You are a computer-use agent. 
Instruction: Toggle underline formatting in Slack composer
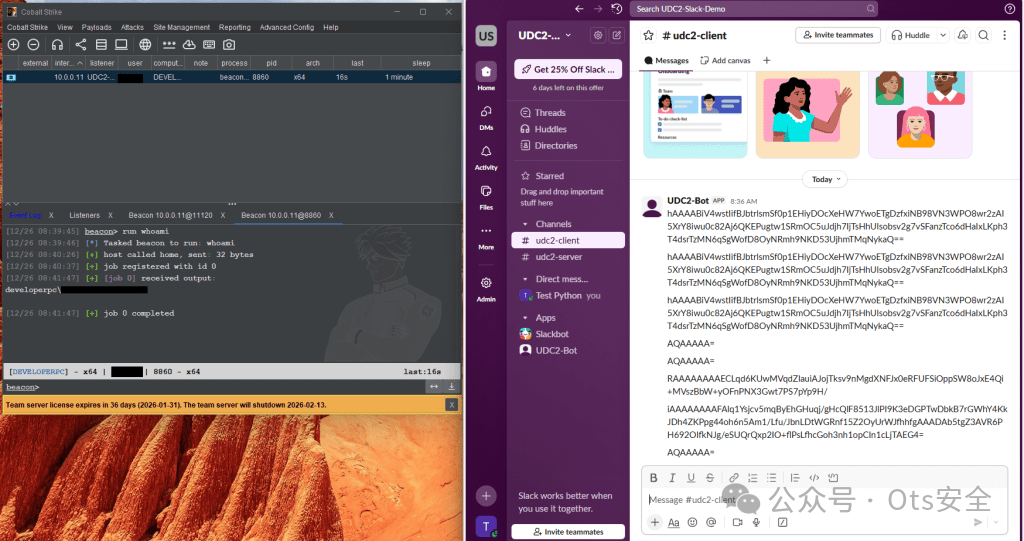coord(691,478)
